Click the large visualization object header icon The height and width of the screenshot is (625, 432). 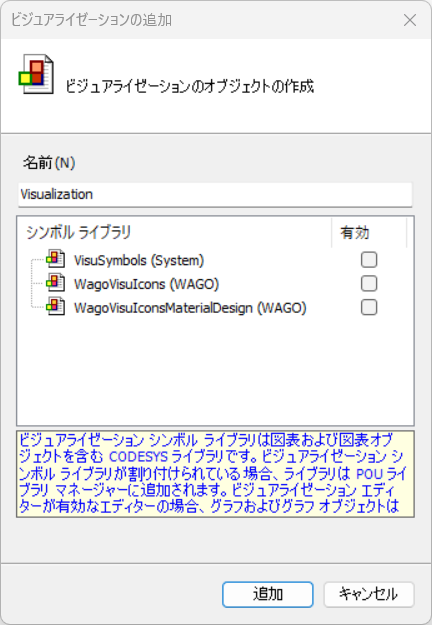click(36, 74)
